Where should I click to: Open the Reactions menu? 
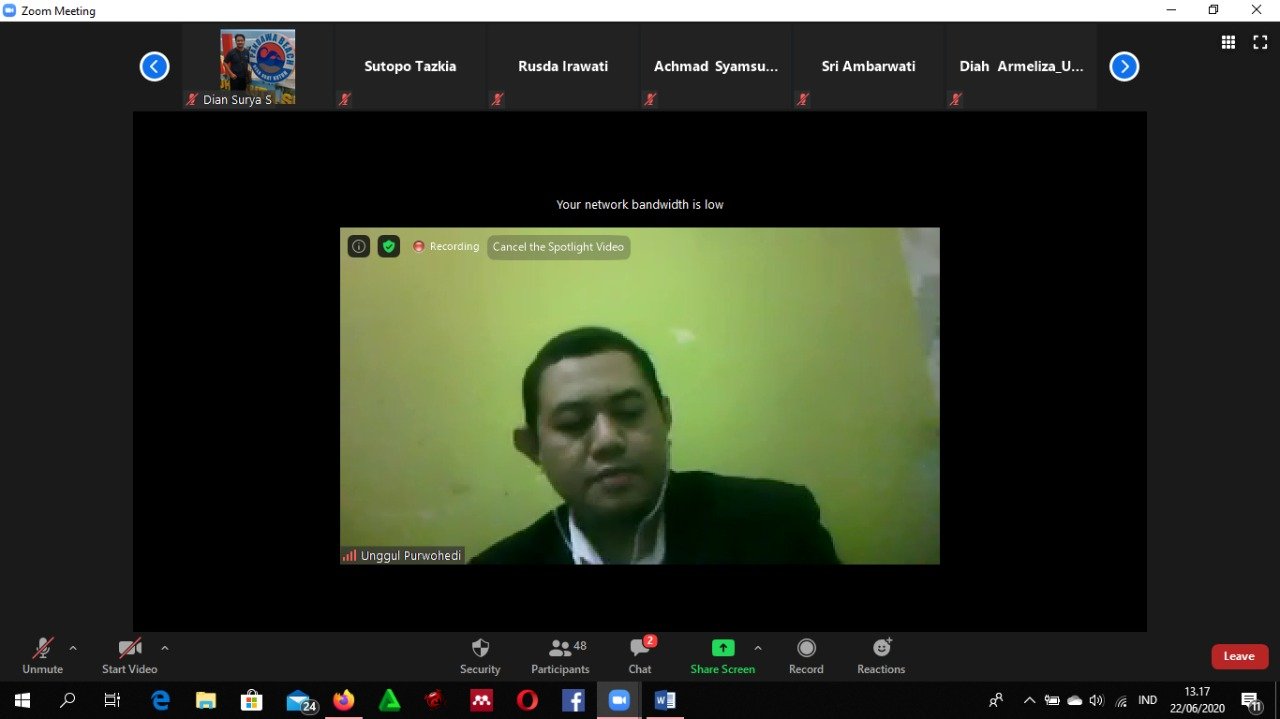point(881,648)
